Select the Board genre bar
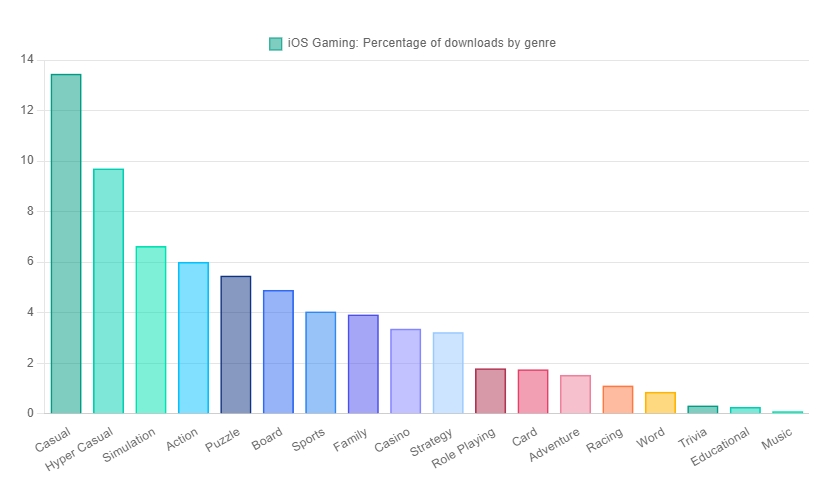 point(278,351)
